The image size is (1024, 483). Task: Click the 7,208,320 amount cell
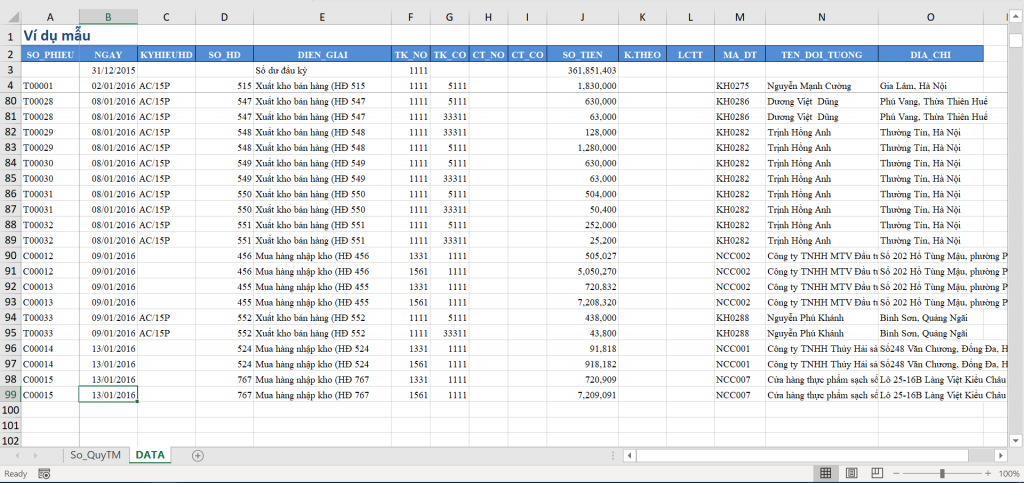[582, 302]
